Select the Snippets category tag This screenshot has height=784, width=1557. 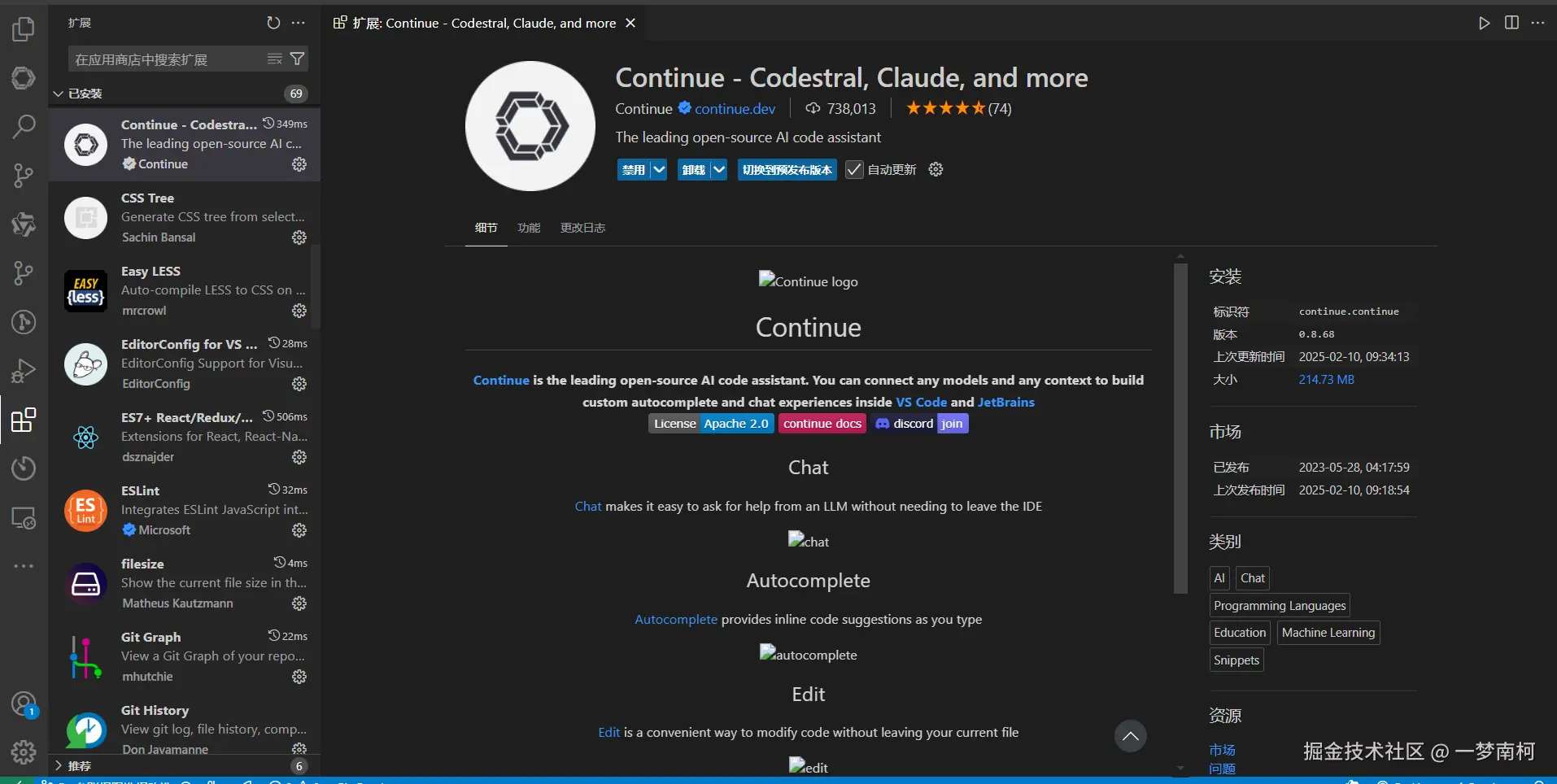(1236, 660)
